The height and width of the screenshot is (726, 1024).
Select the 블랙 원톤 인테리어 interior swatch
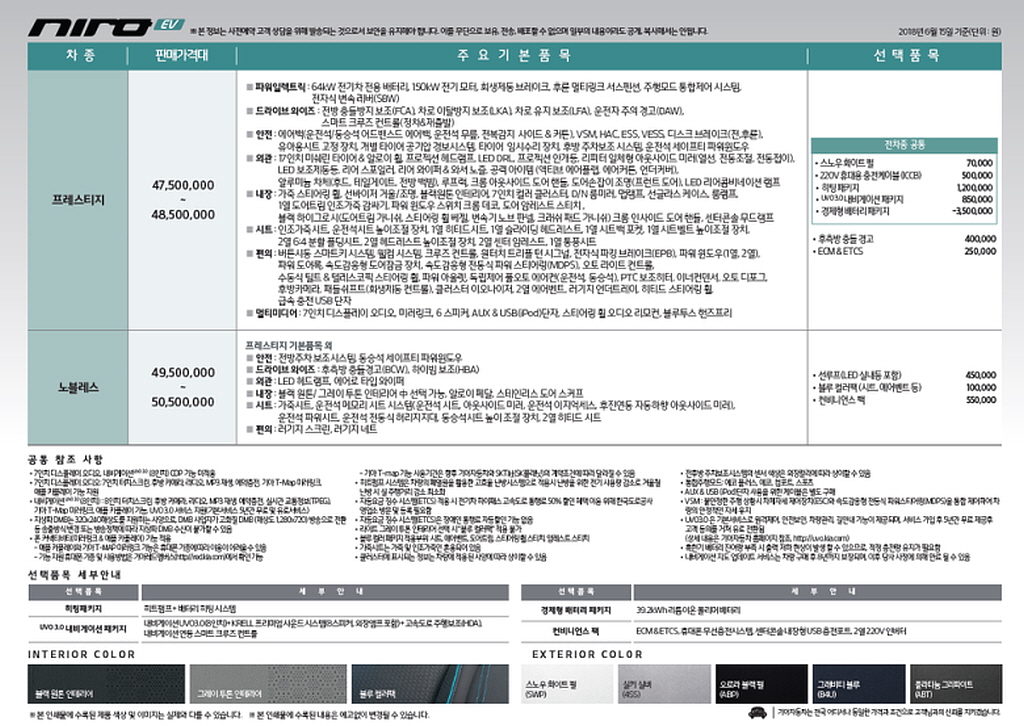(106, 684)
